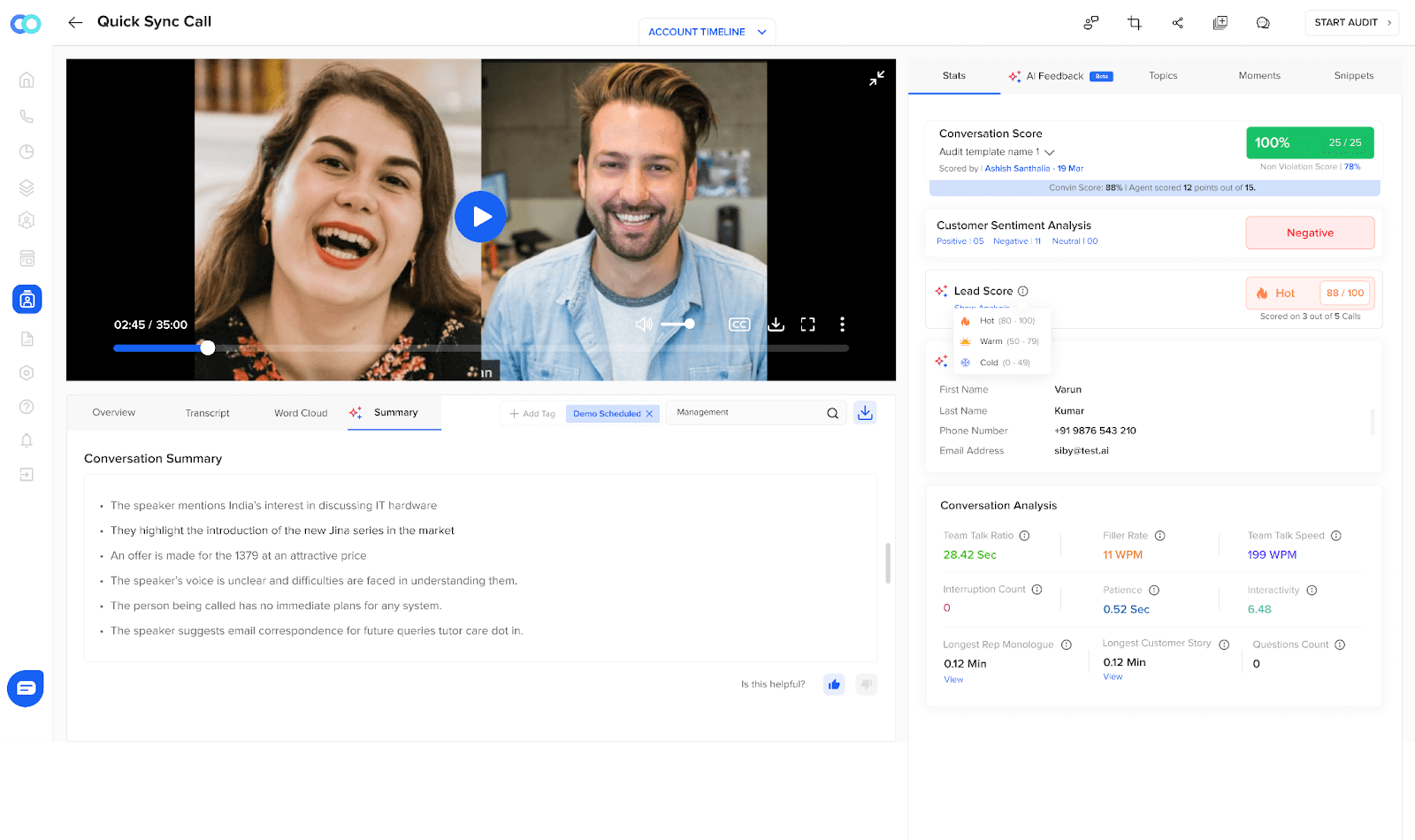Screen dimensions: 1415x840
Task: Click the crop icon in top toolbar
Action: (x=1135, y=23)
